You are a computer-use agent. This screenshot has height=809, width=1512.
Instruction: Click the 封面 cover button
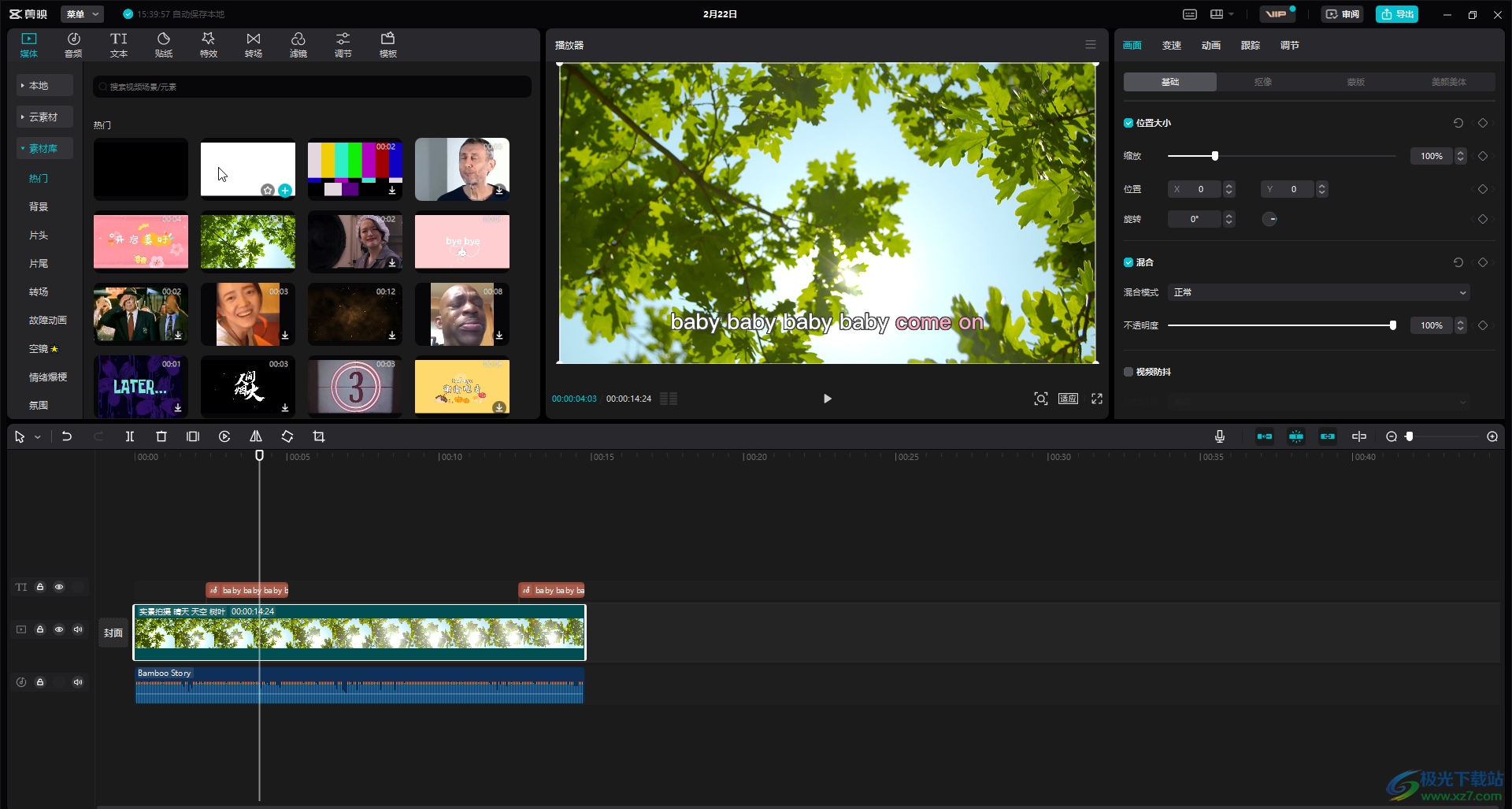coord(113,633)
